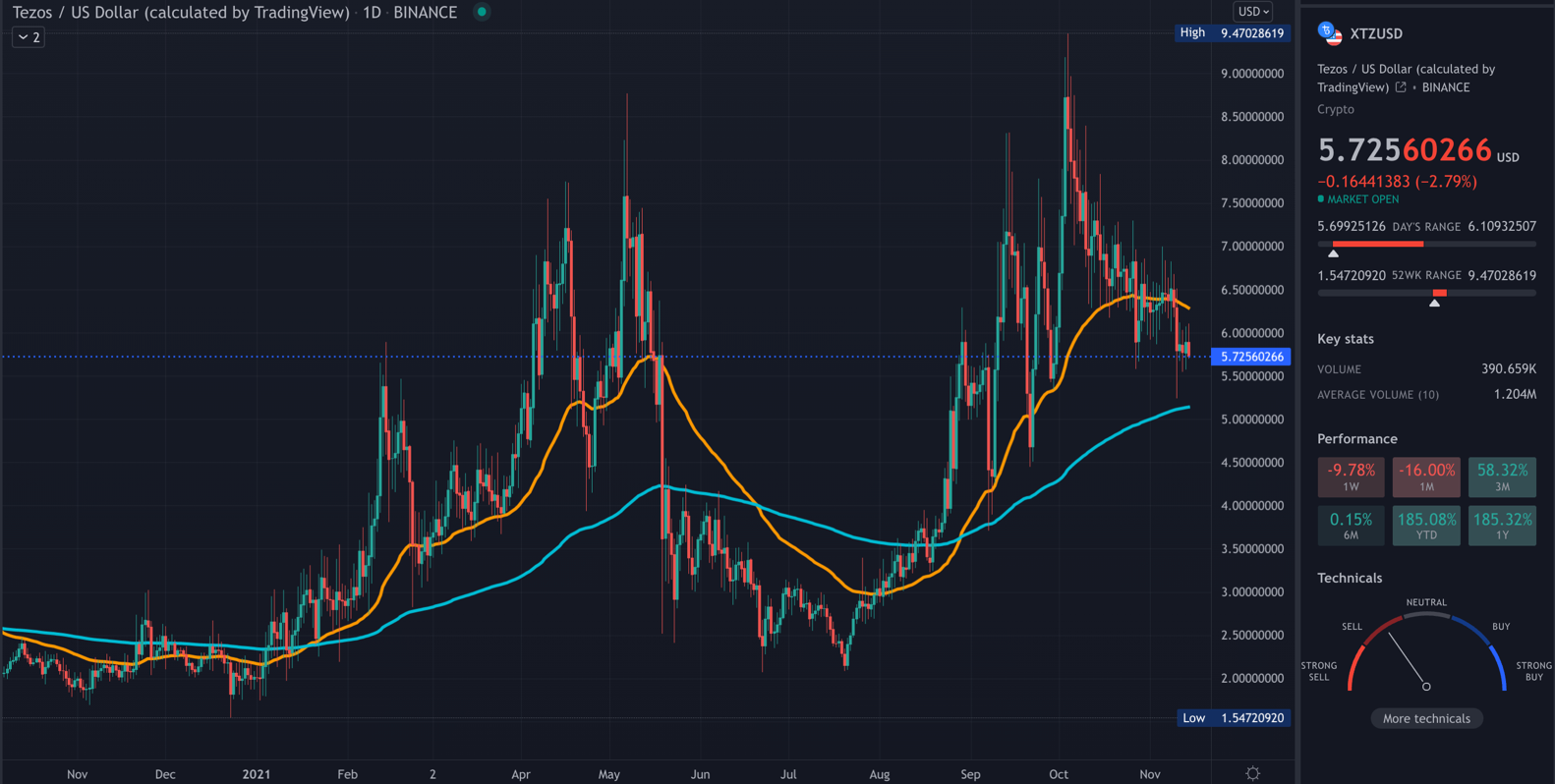Click the Low 1.54720920 price label
The height and width of the screenshot is (784, 1555).
[x=1233, y=718]
